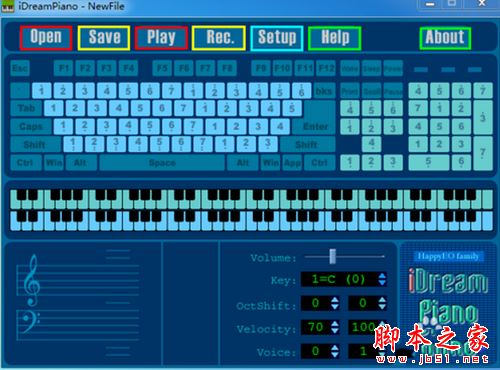This screenshot has height=370, width=500.
Task: Increase the first Voice value
Action: (x=335, y=347)
